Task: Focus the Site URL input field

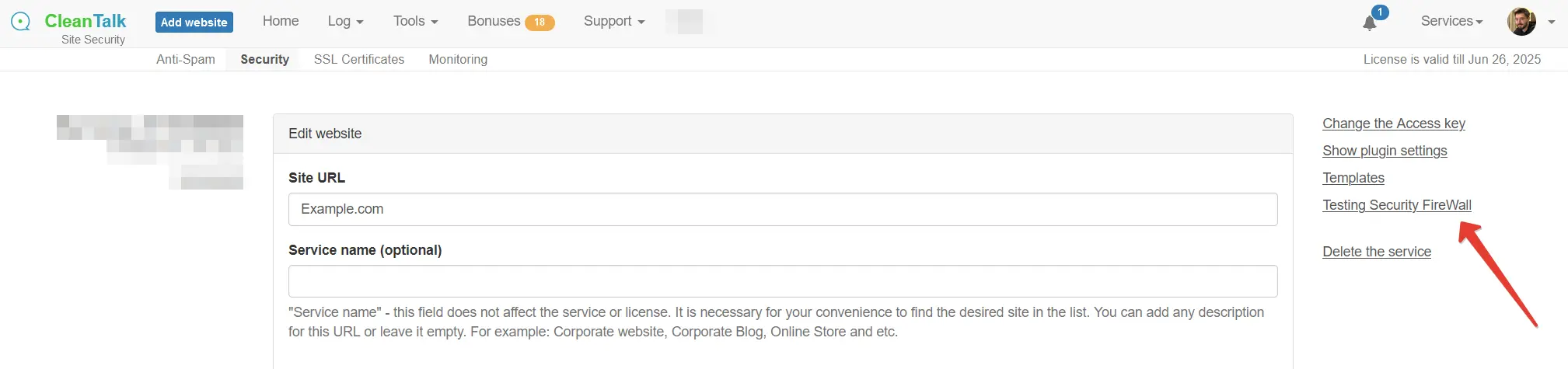Action: pos(782,210)
